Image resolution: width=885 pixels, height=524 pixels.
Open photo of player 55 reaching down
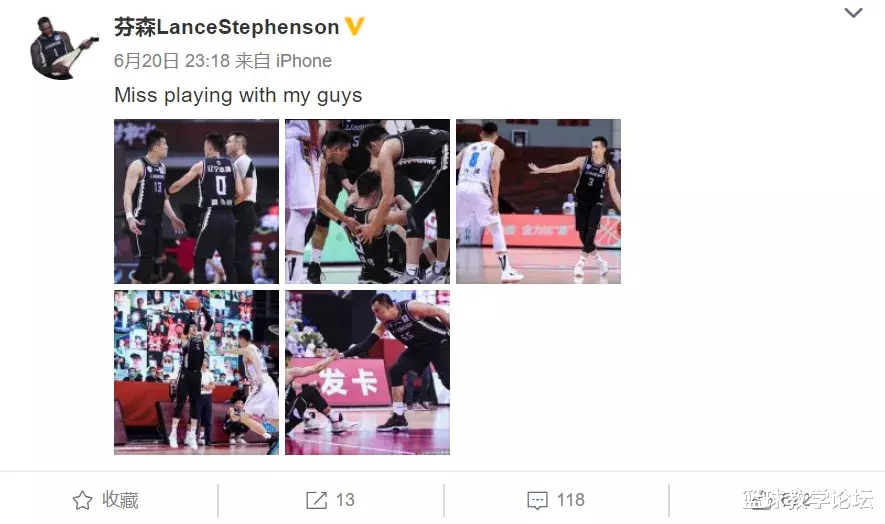click(x=367, y=373)
